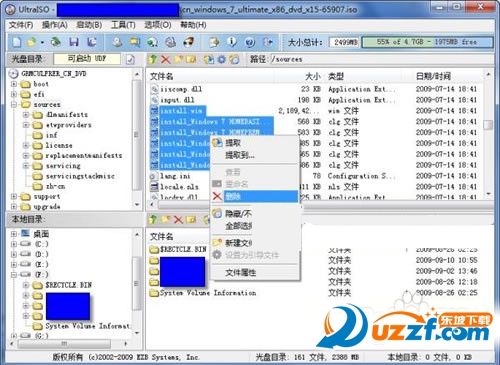500x365 pixels.
Task: Click the Make CD/DVD image toolbar icon
Action: [x=117, y=42]
